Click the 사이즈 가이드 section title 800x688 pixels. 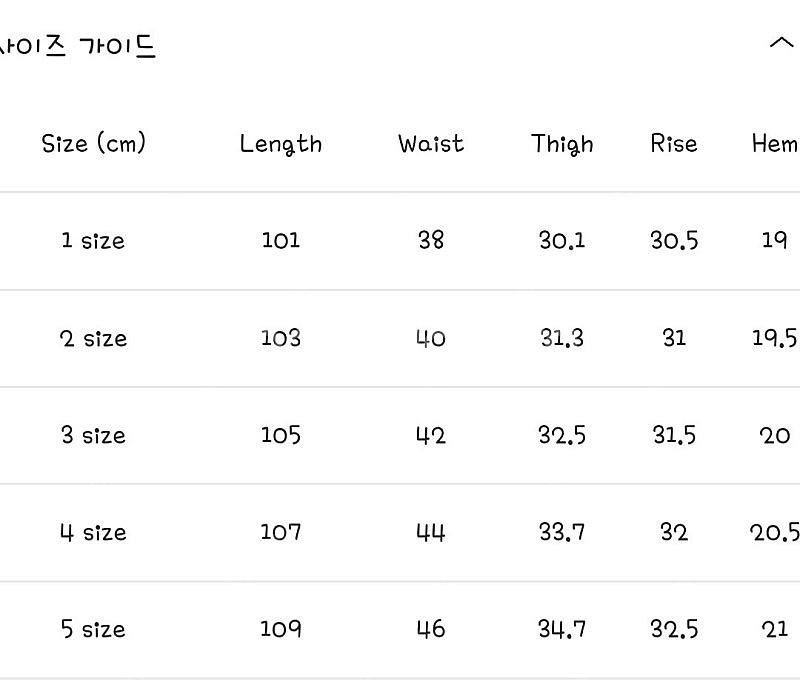[77, 46]
